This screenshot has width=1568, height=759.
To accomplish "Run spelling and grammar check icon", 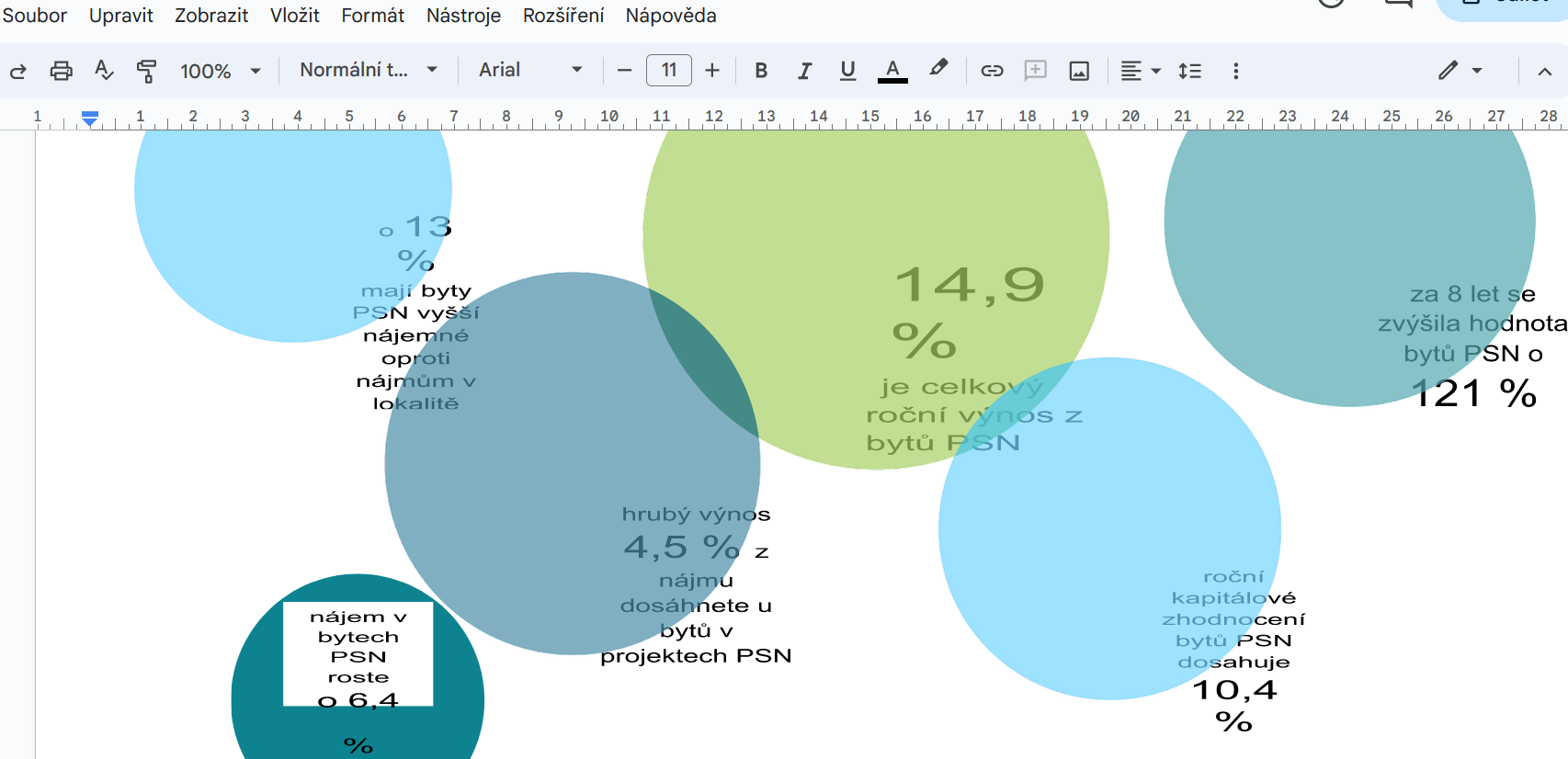I will click(x=104, y=71).
